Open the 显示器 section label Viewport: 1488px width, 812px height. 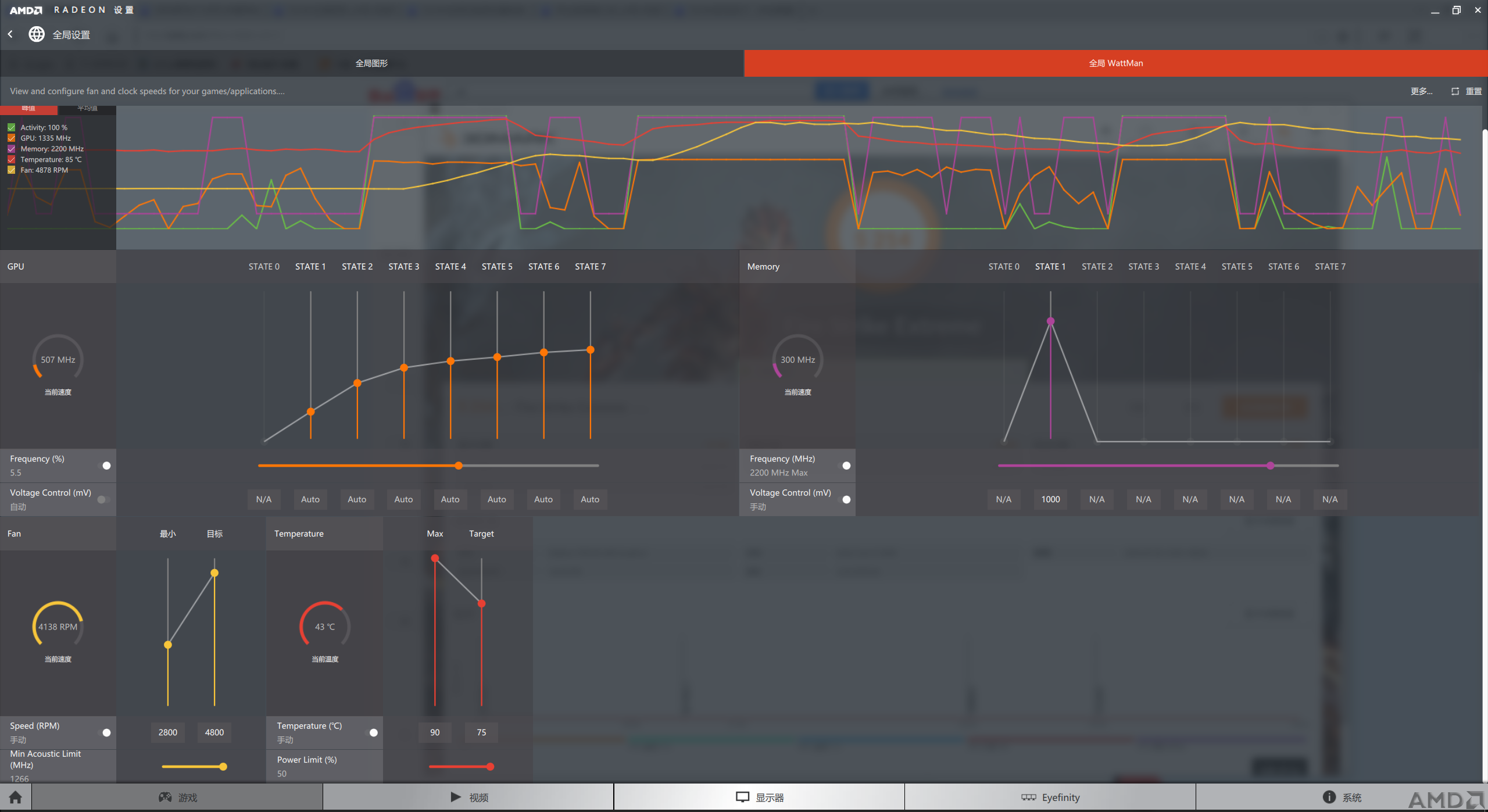[x=770, y=797]
